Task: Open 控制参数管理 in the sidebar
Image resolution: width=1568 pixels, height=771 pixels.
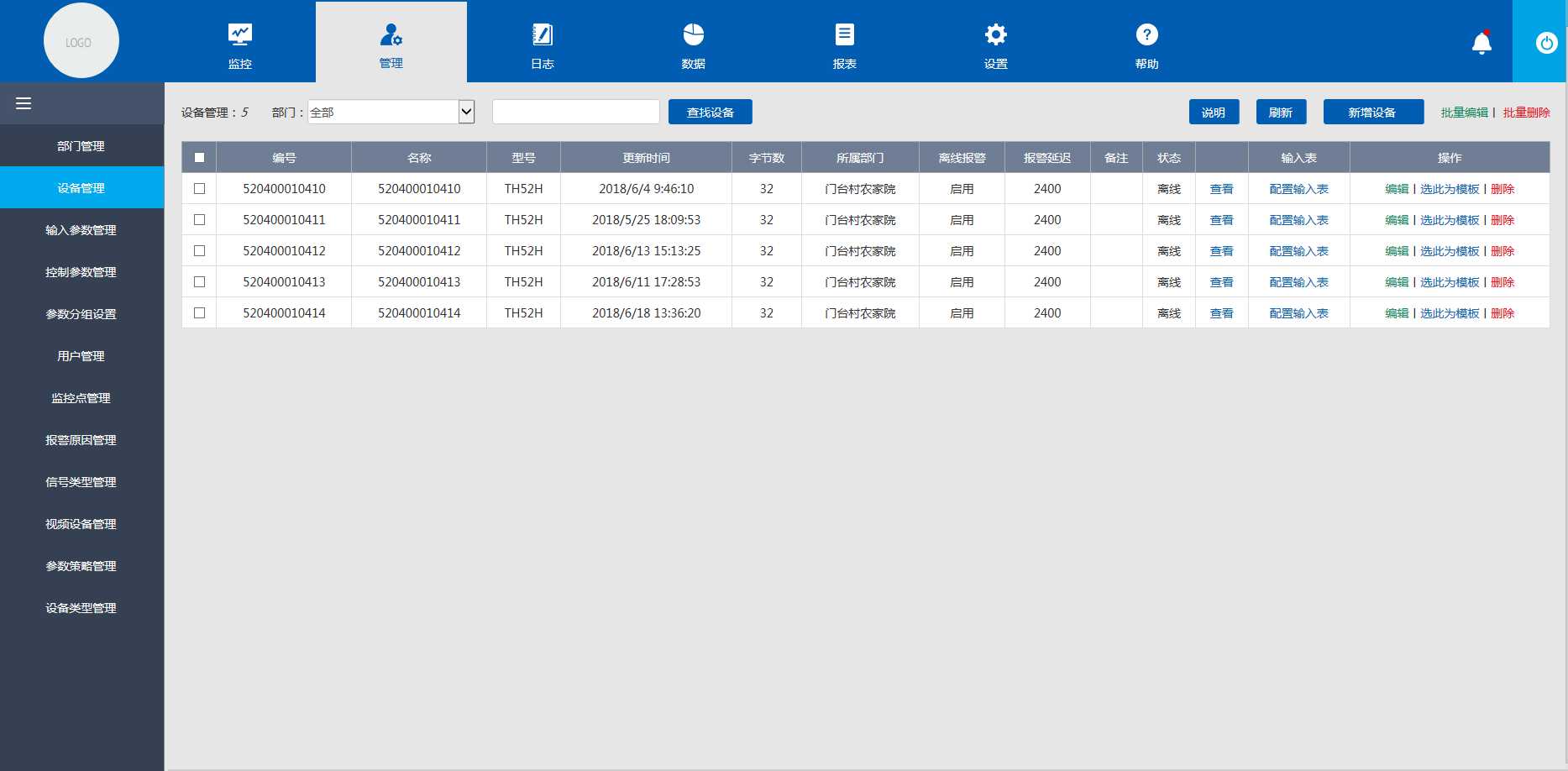Action: [x=81, y=271]
